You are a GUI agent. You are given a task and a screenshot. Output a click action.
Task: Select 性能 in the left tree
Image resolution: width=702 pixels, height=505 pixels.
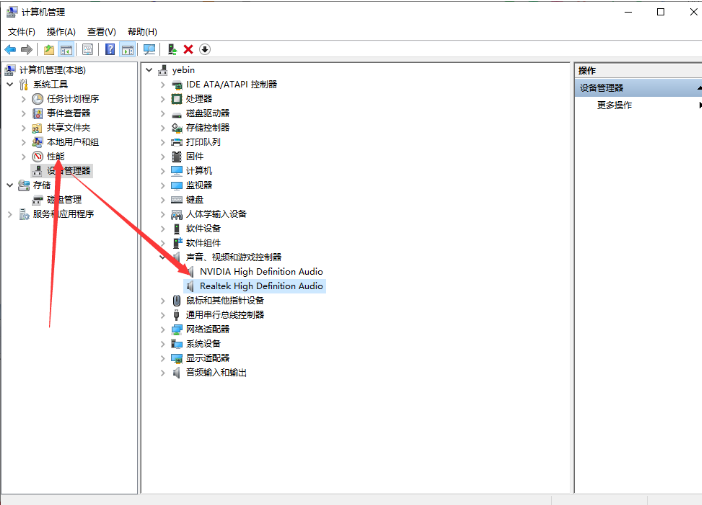tap(55, 156)
